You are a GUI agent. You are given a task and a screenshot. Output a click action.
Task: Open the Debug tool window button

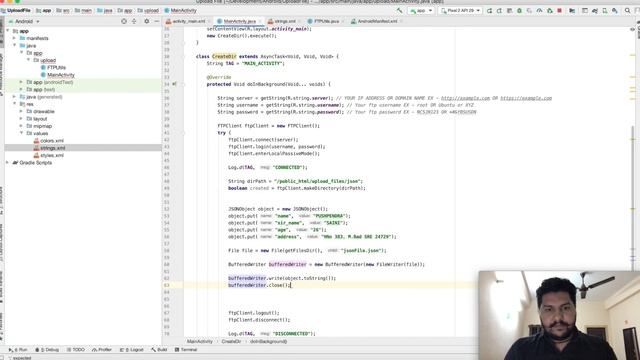[47, 350]
